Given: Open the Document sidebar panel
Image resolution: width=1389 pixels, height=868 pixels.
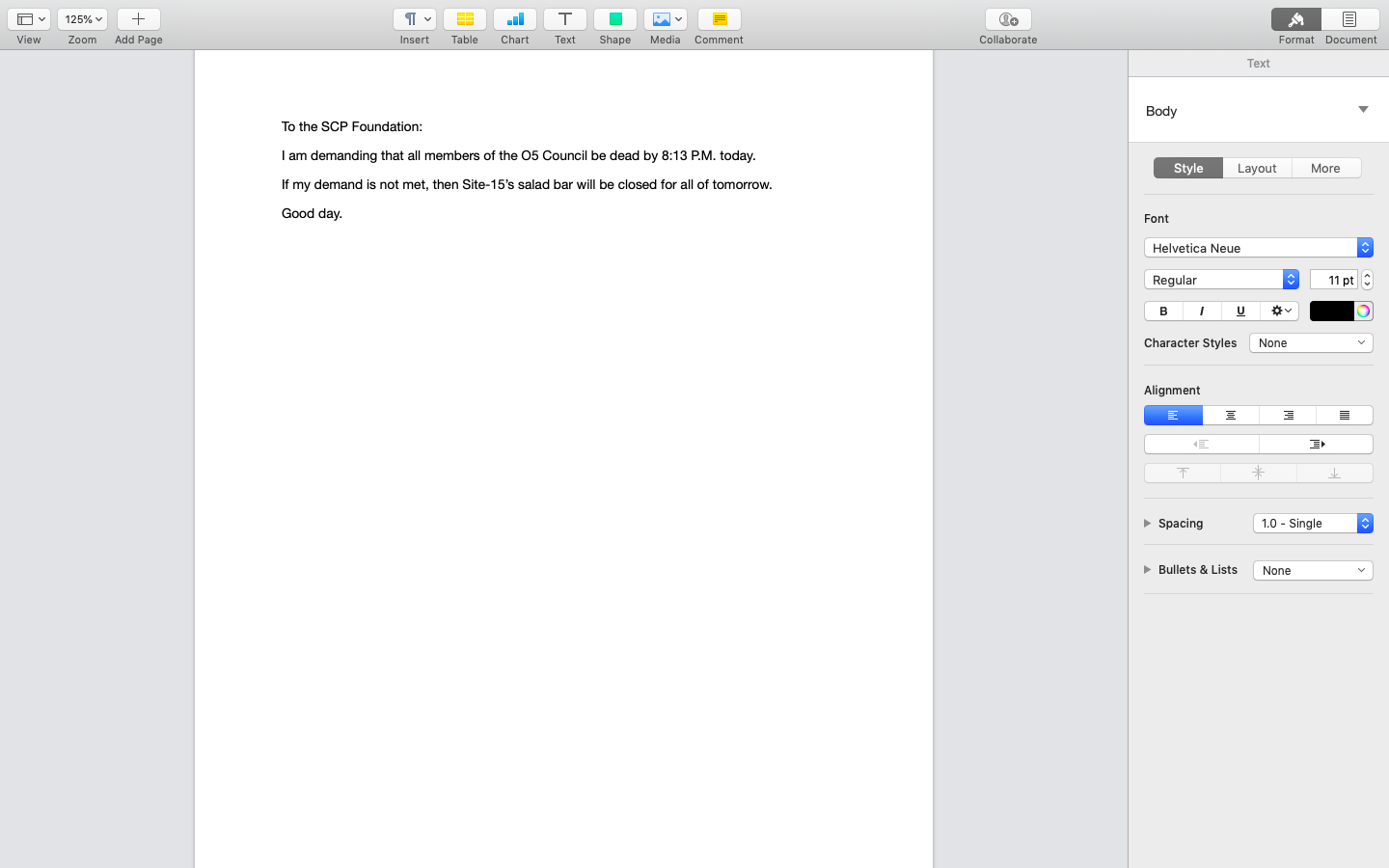Looking at the screenshot, I should (x=1349, y=19).
